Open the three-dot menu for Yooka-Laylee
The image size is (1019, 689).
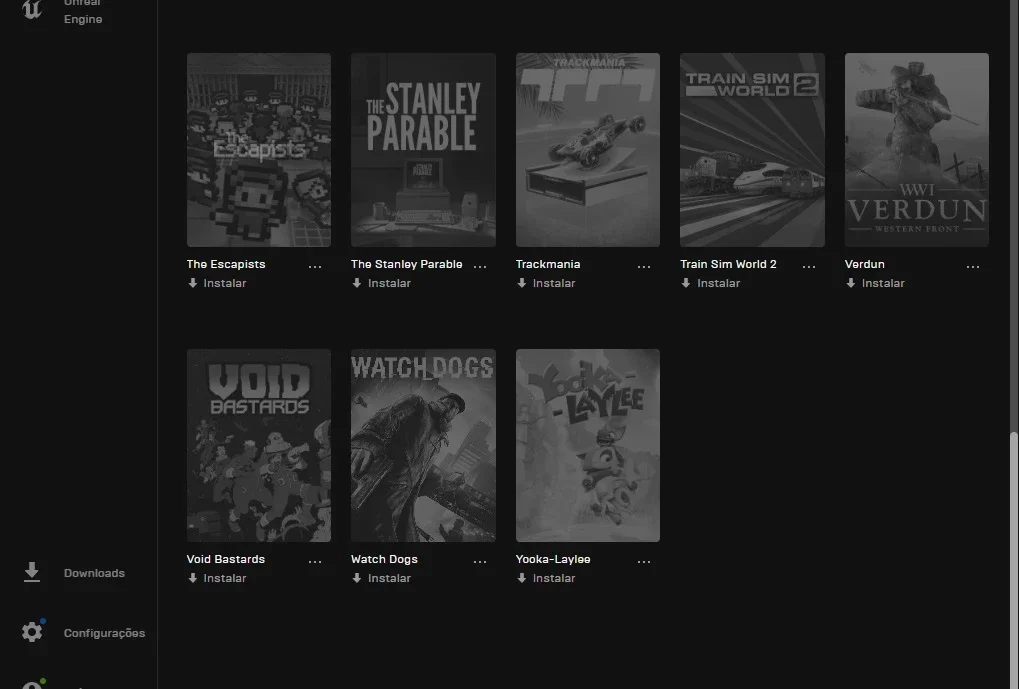click(644, 561)
